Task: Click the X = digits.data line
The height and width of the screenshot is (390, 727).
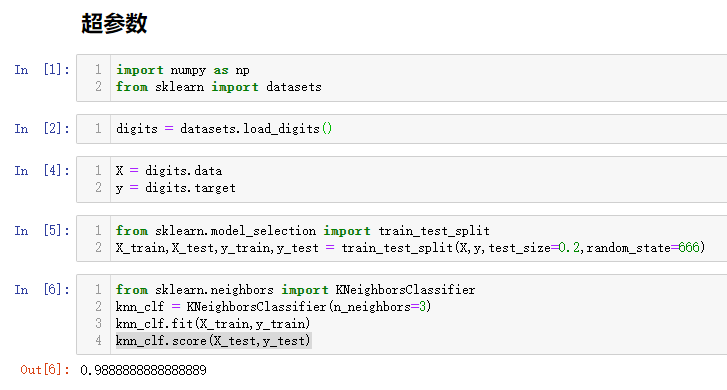Action: tap(169, 171)
